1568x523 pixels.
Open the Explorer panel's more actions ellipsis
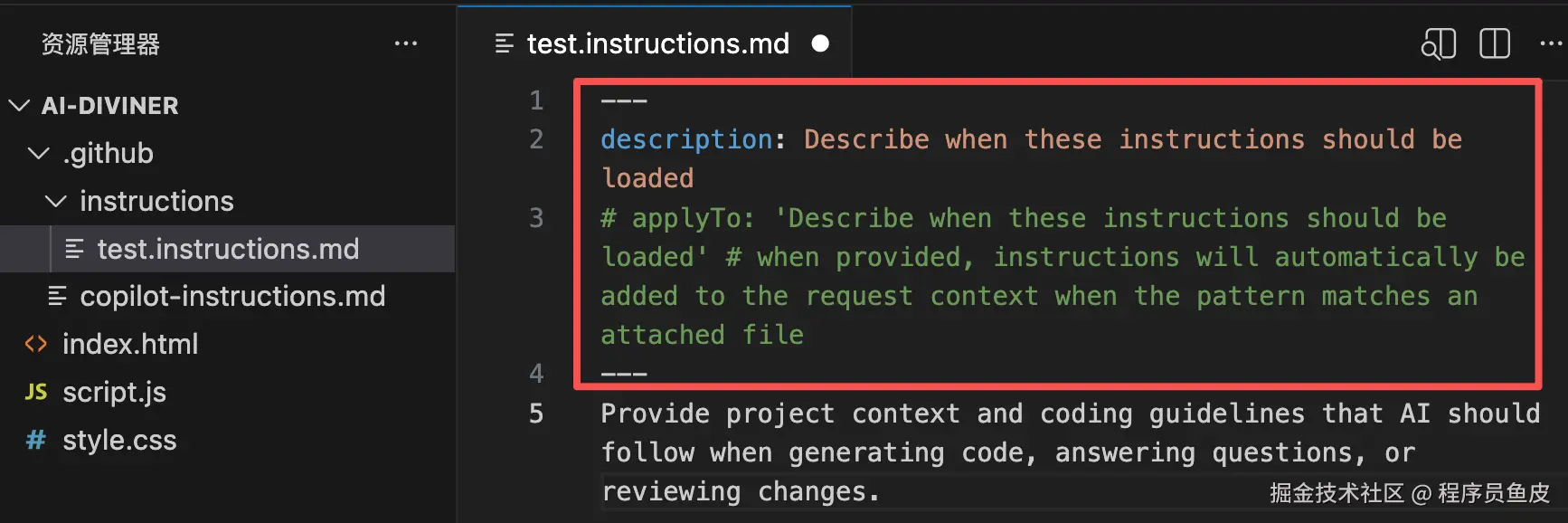tap(406, 43)
